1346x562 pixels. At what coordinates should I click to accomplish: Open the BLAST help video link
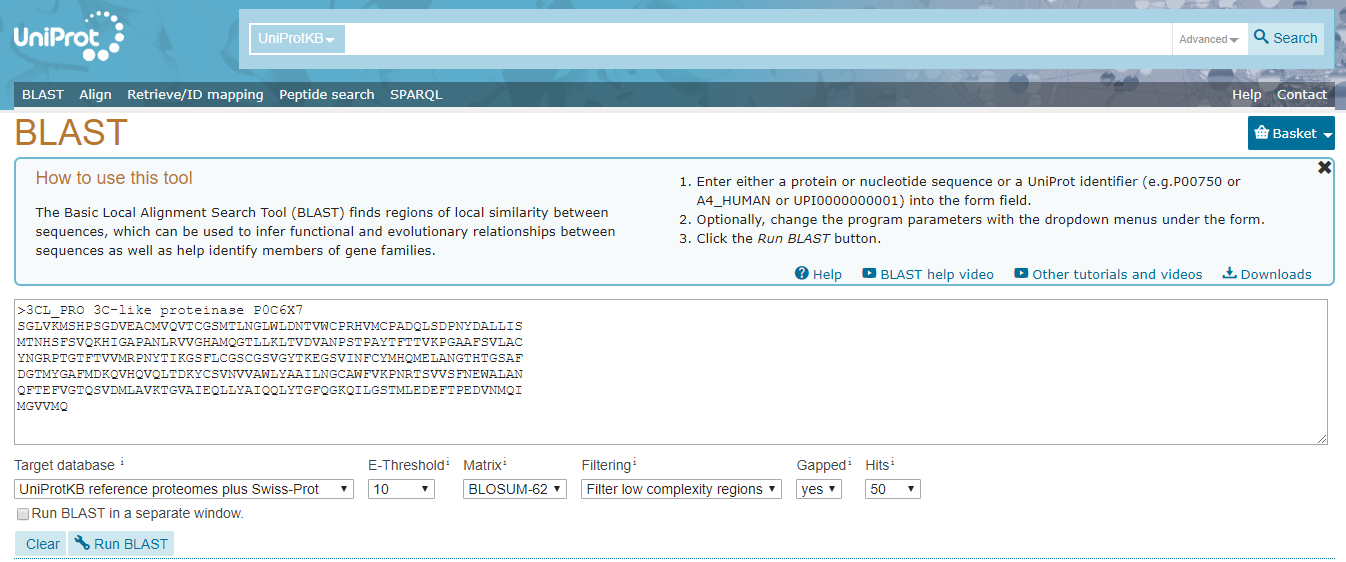(928, 274)
